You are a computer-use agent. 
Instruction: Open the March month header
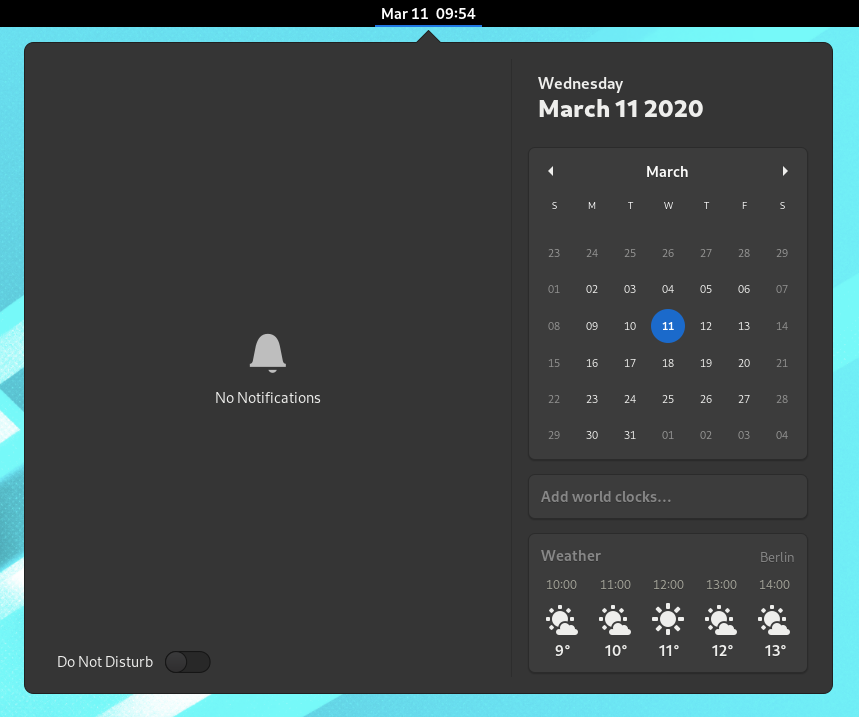[x=667, y=171]
